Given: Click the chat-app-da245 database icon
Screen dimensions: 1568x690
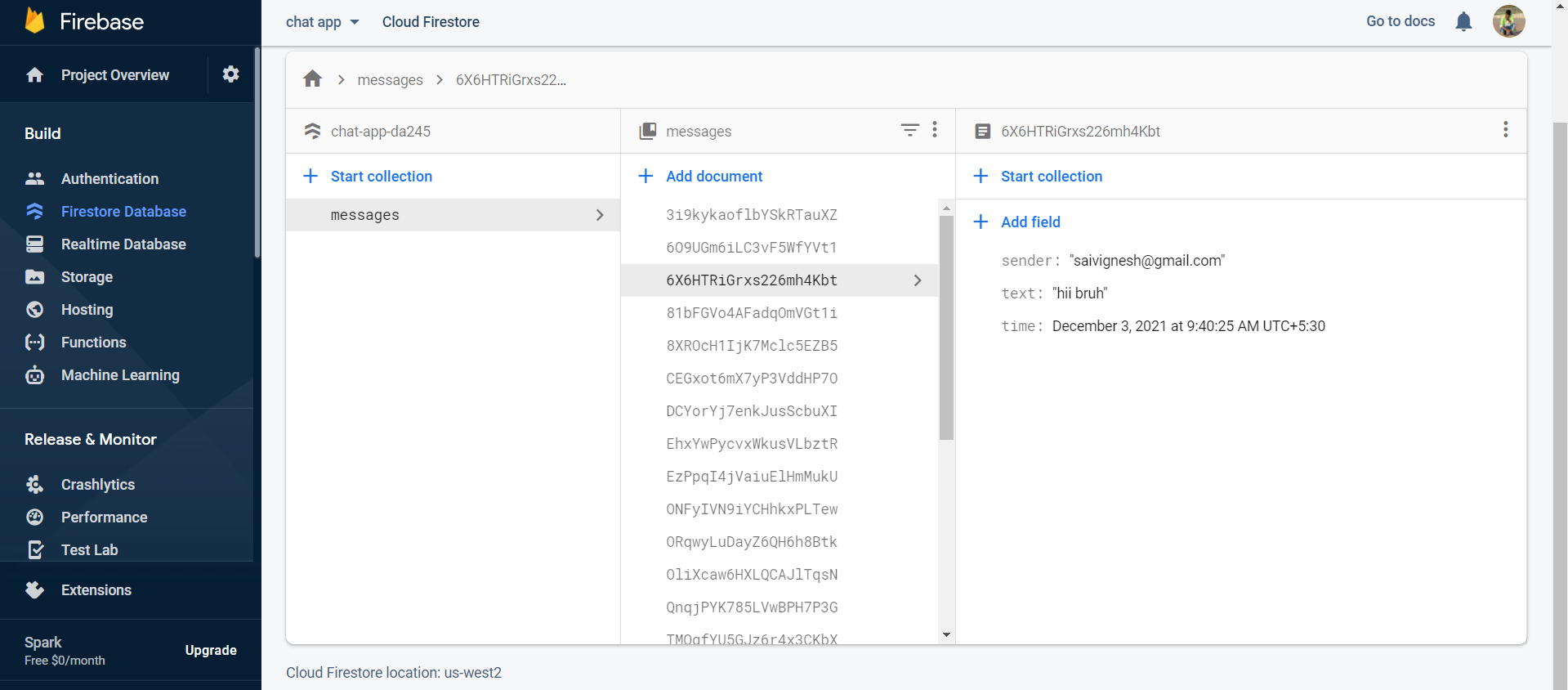Looking at the screenshot, I should click(312, 131).
